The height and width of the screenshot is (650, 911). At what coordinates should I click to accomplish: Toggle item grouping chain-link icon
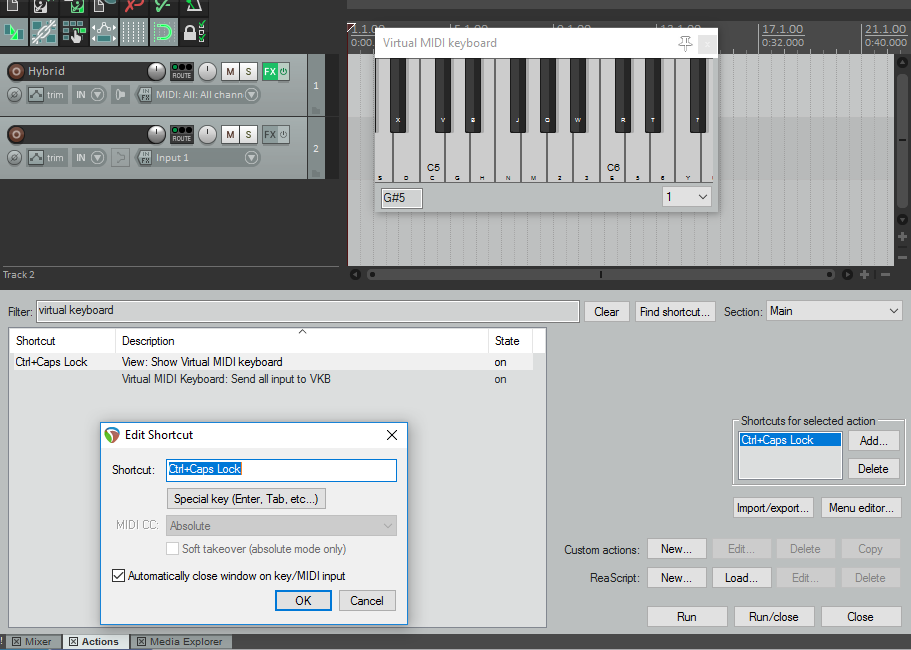[x=44, y=33]
